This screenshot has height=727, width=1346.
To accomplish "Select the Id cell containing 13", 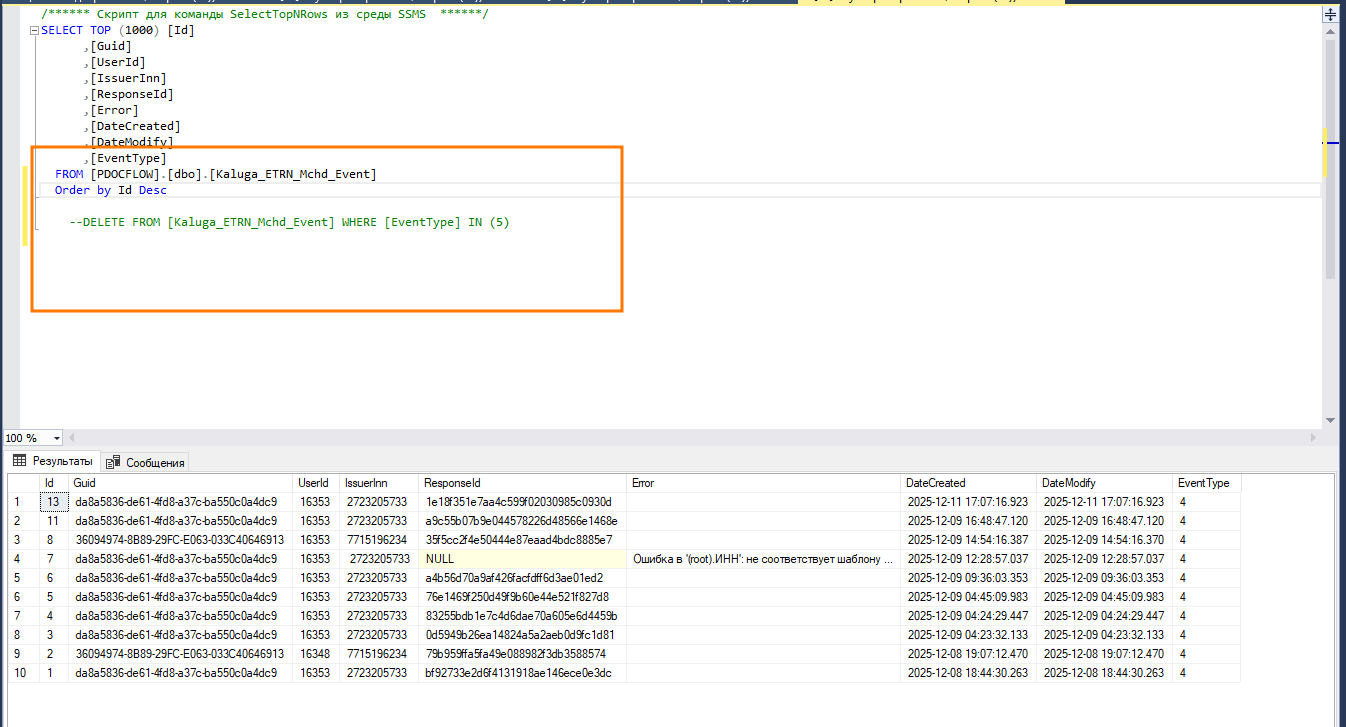I will tap(54, 502).
